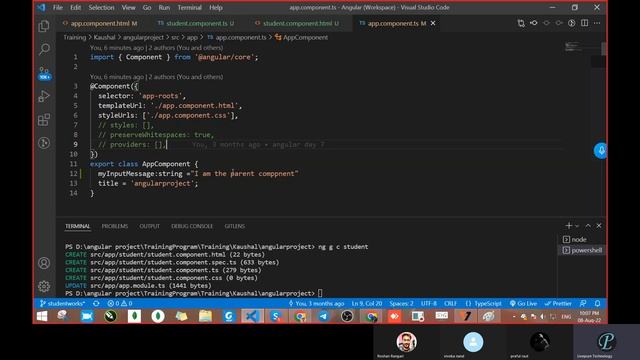Click the blue microphone floating button
This screenshot has width=640, height=360.
click(x=600, y=151)
